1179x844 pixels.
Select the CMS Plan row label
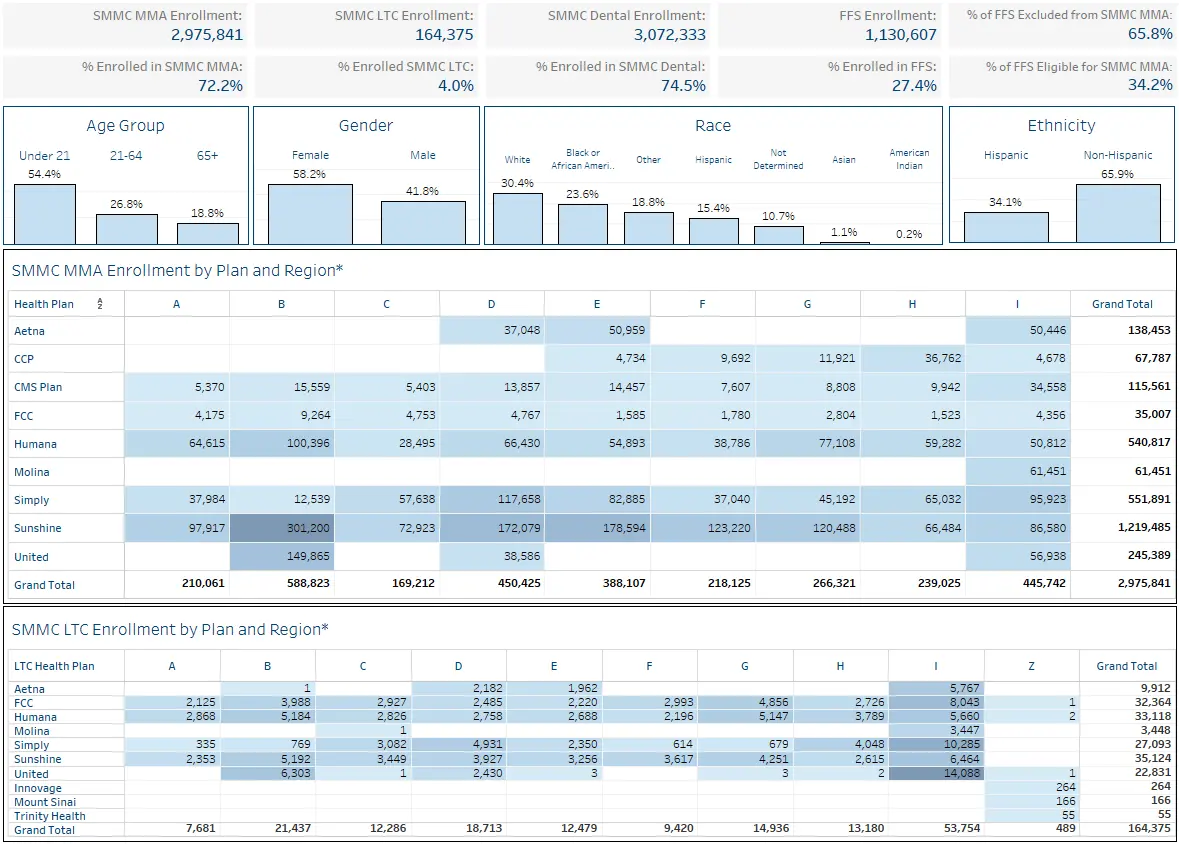(x=38, y=387)
